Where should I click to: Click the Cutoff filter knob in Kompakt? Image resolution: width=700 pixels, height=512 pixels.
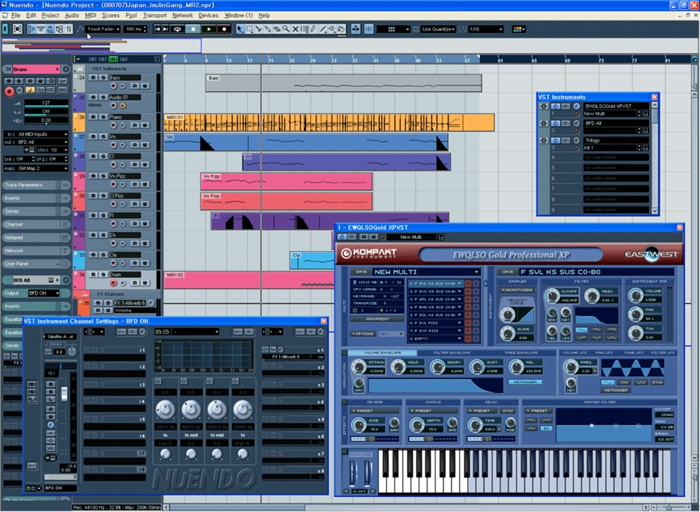point(552,296)
